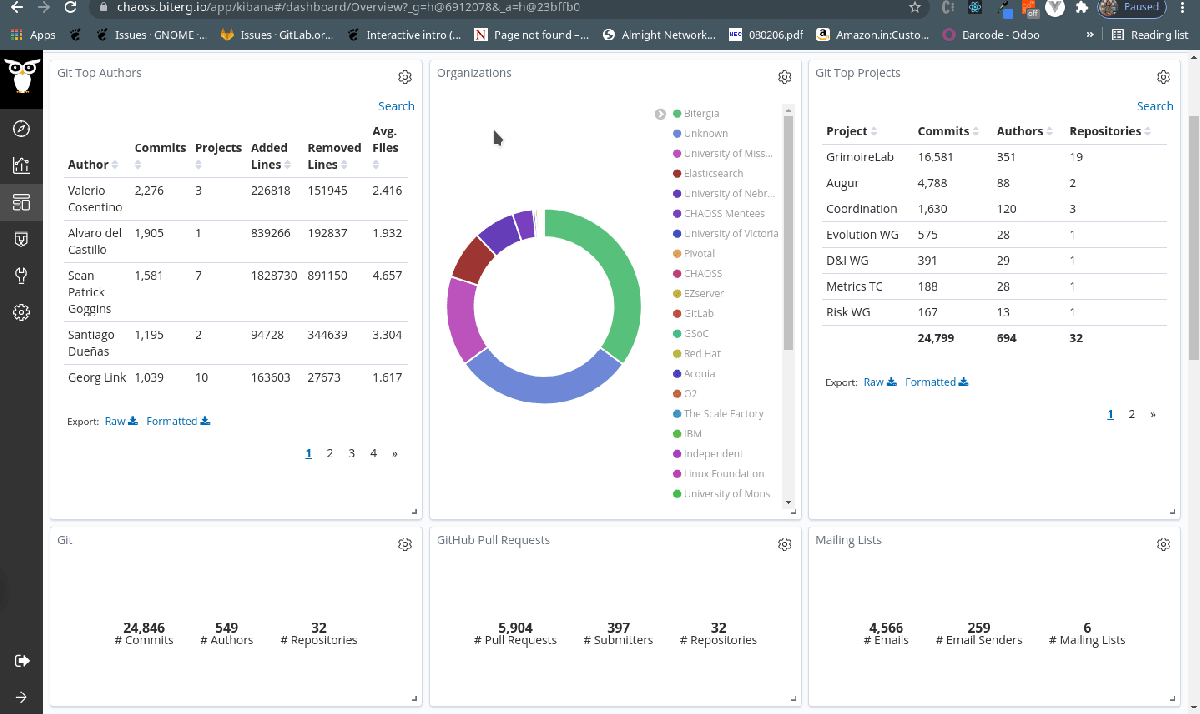The height and width of the screenshot is (714, 1200).
Task: Go to next authors page with » arrow
Action: click(x=395, y=453)
